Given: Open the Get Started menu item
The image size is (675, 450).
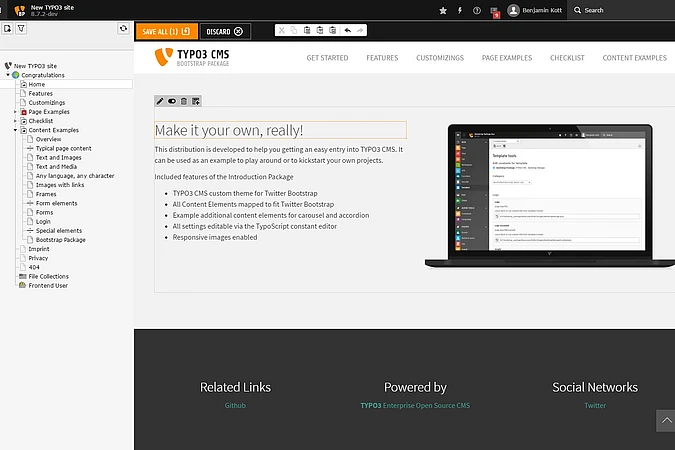Looking at the screenshot, I should tap(327, 58).
